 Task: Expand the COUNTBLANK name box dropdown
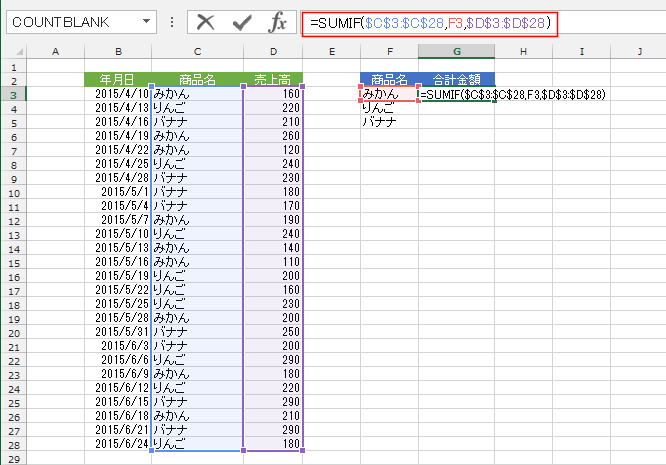(147, 22)
